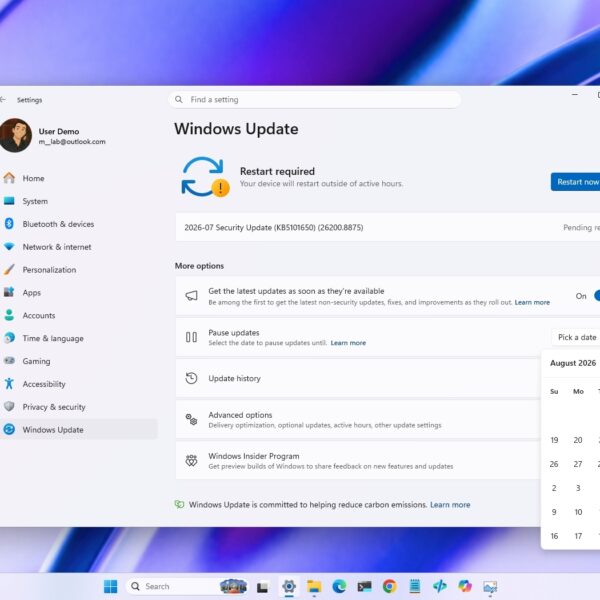
Task: Click the taskbar Search box
Action: point(188,587)
